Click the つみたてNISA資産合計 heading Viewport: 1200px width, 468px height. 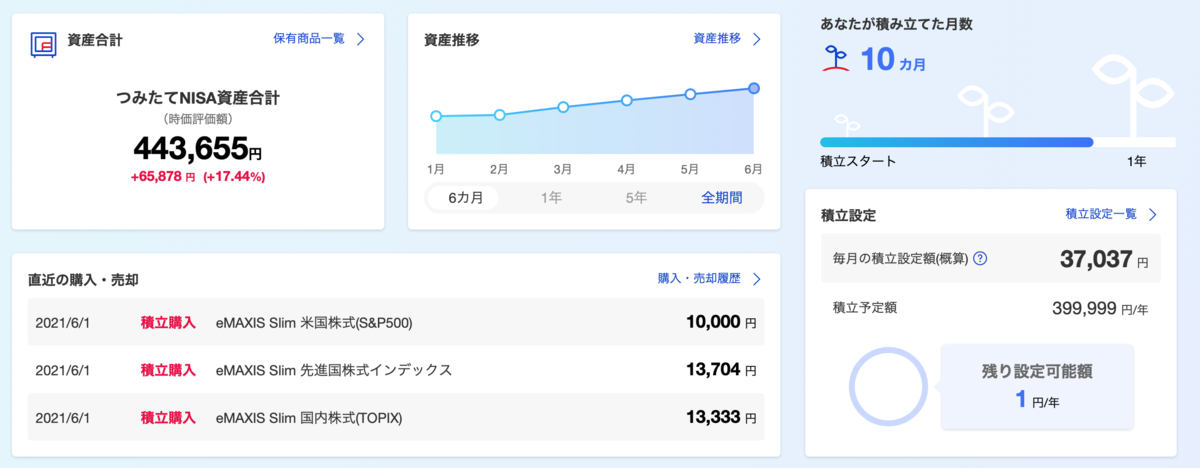198,99
